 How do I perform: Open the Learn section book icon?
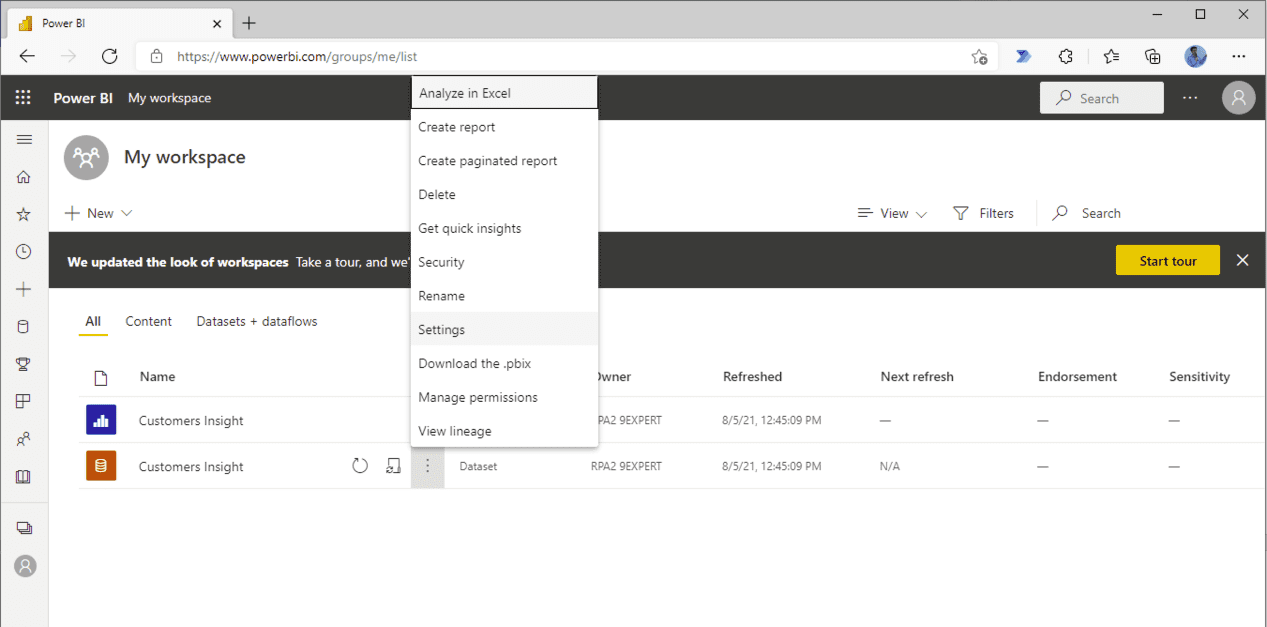click(25, 476)
